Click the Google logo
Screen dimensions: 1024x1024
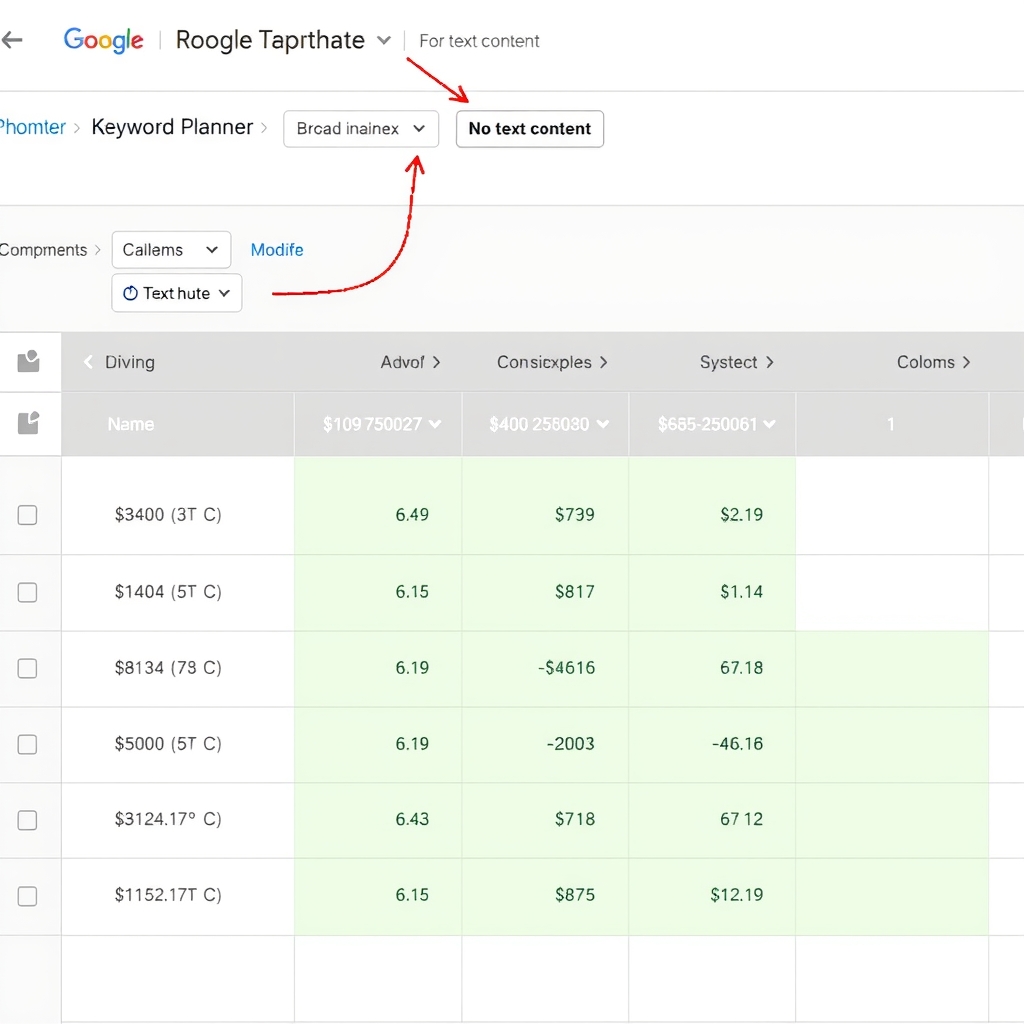(103, 40)
